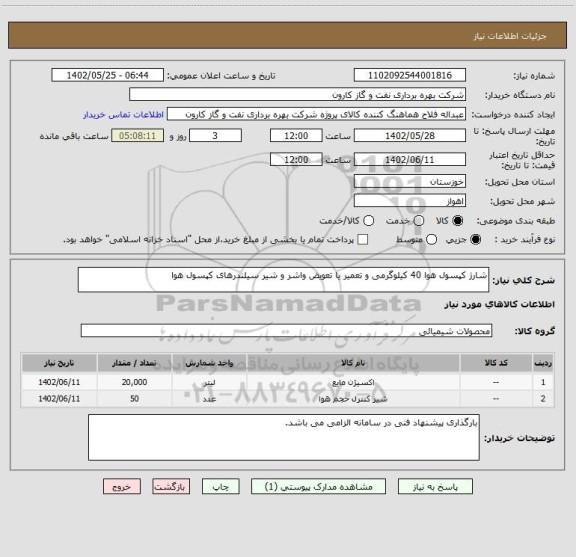Click the city field اهواز

point(410,201)
